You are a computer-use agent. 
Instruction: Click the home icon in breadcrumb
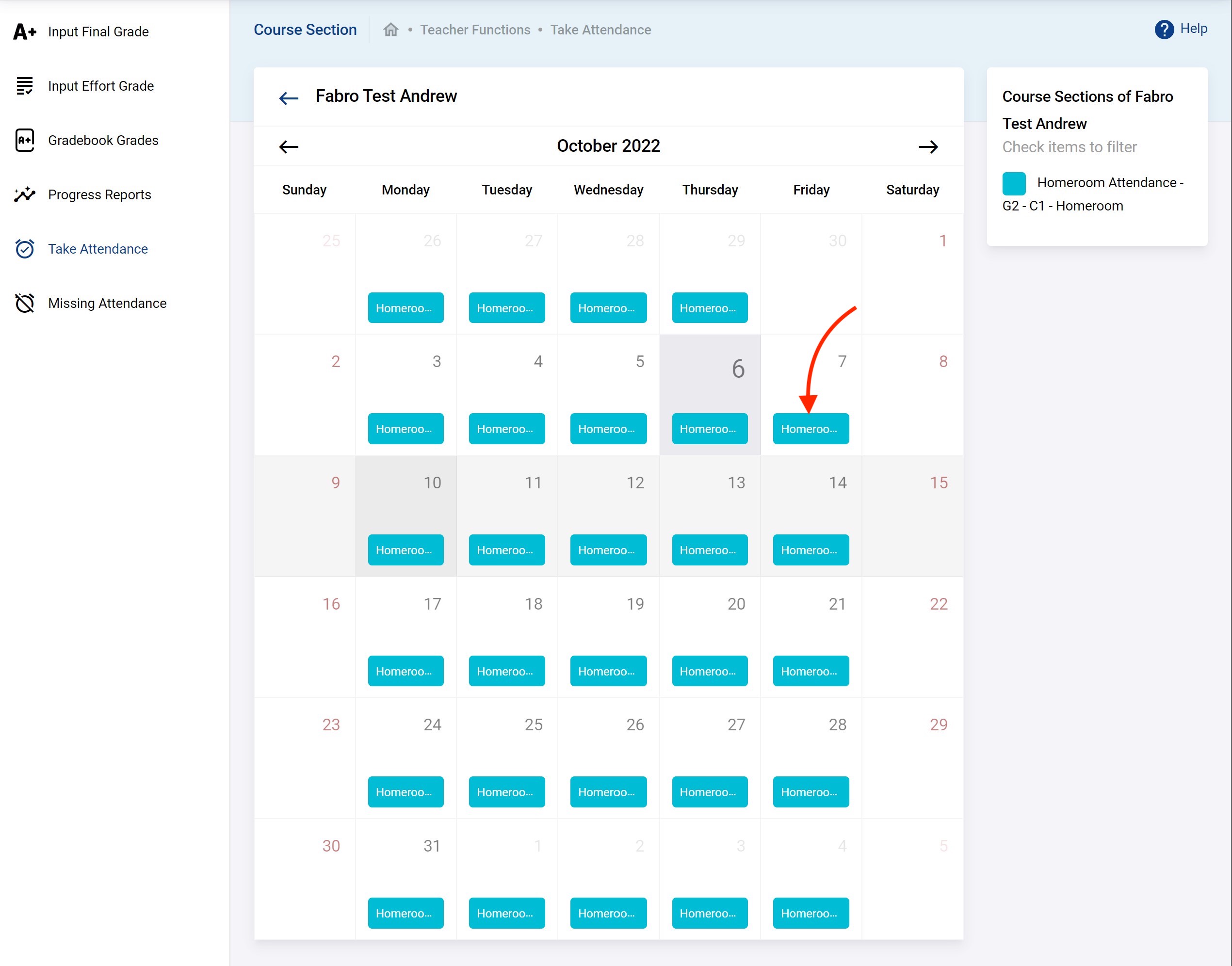tap(391, 30)
